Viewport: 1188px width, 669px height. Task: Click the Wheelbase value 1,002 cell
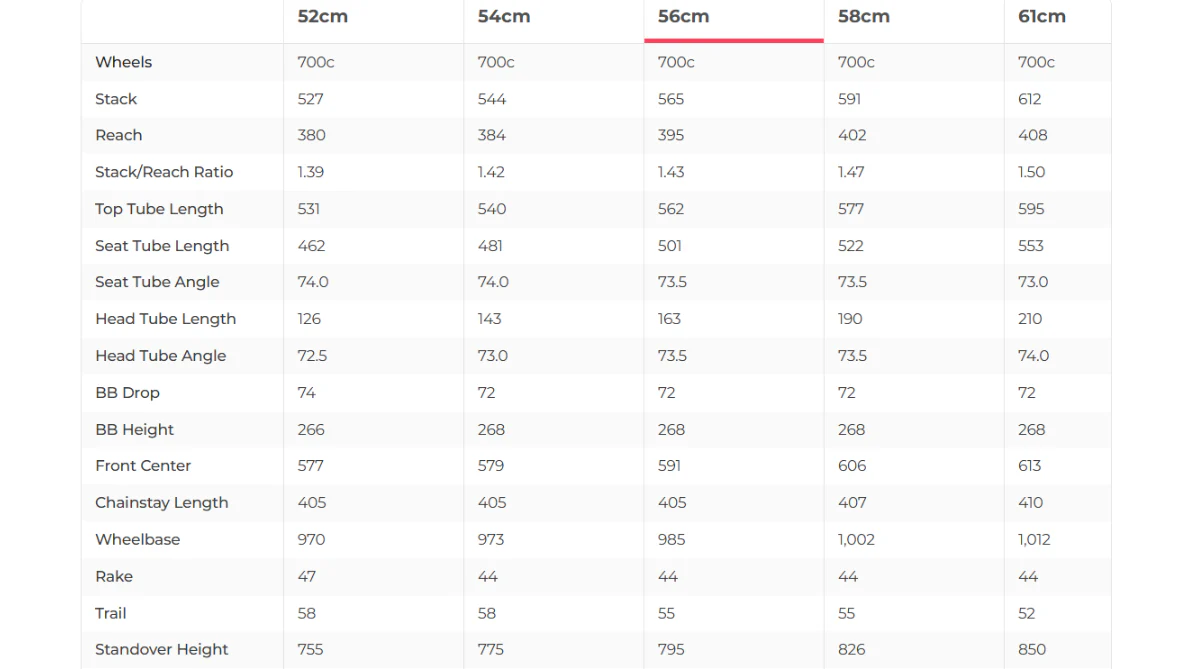coord(856,540)
